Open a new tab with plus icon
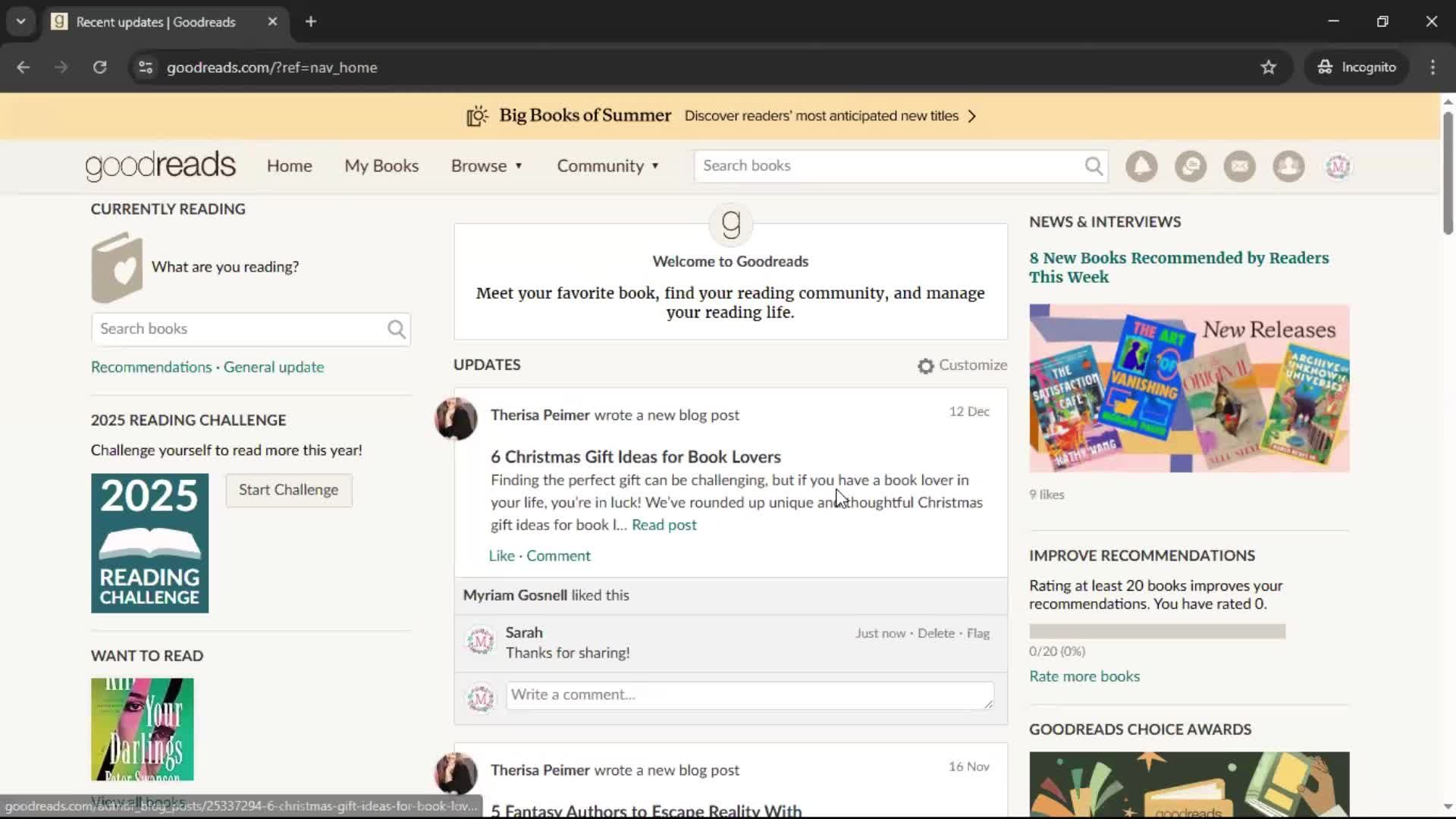 tap(311, 21)
